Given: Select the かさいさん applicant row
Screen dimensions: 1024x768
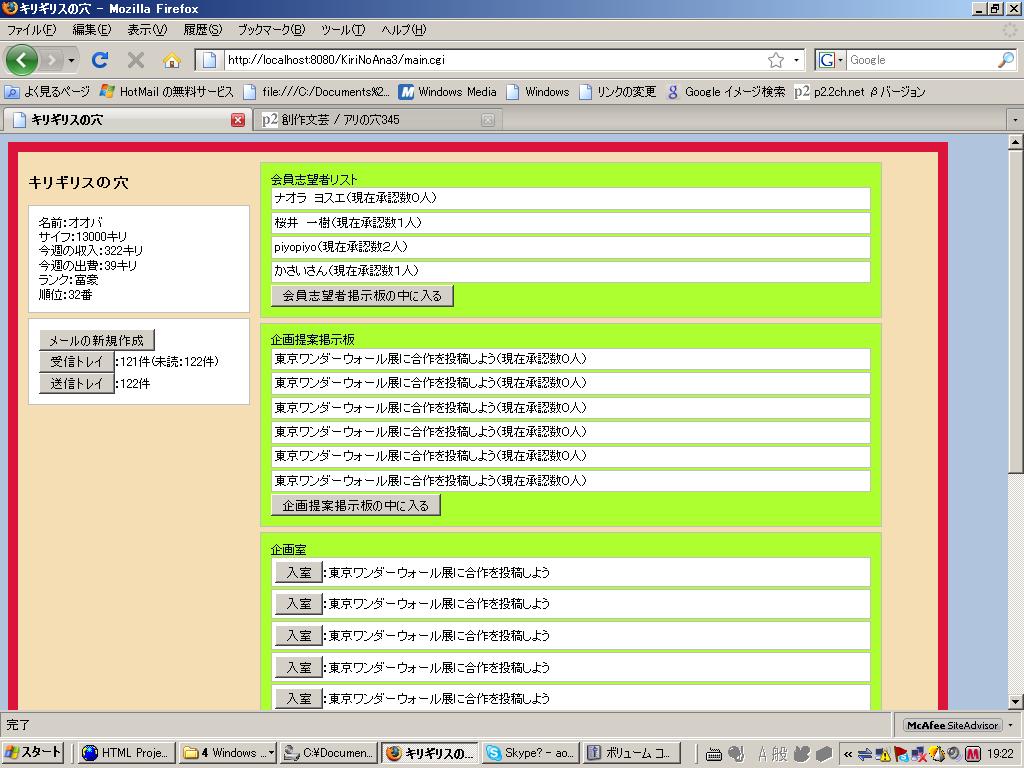Looking at the screenshot, I should [570, 272].
